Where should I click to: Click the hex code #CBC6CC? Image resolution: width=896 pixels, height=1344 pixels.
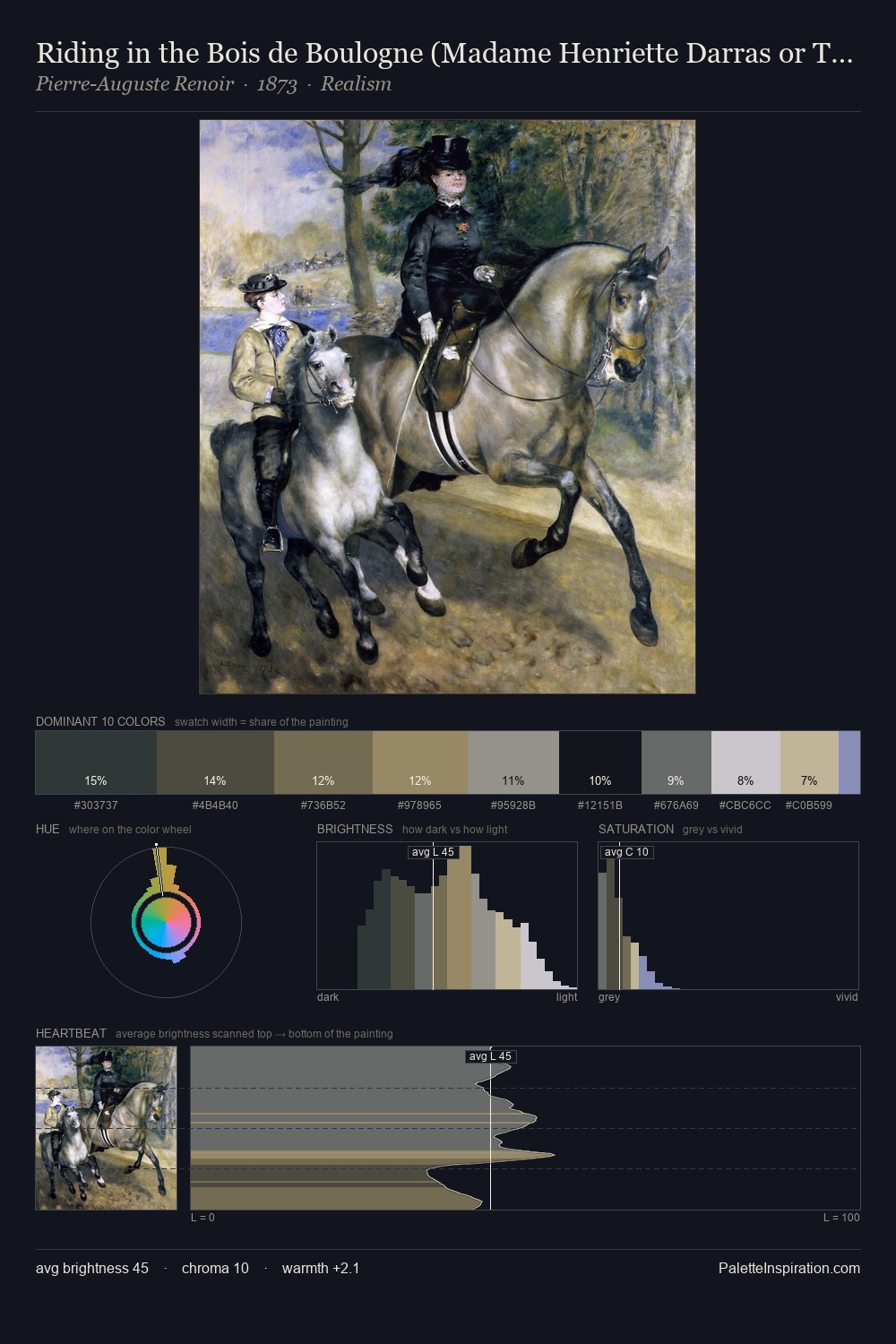tap(745, 806)
